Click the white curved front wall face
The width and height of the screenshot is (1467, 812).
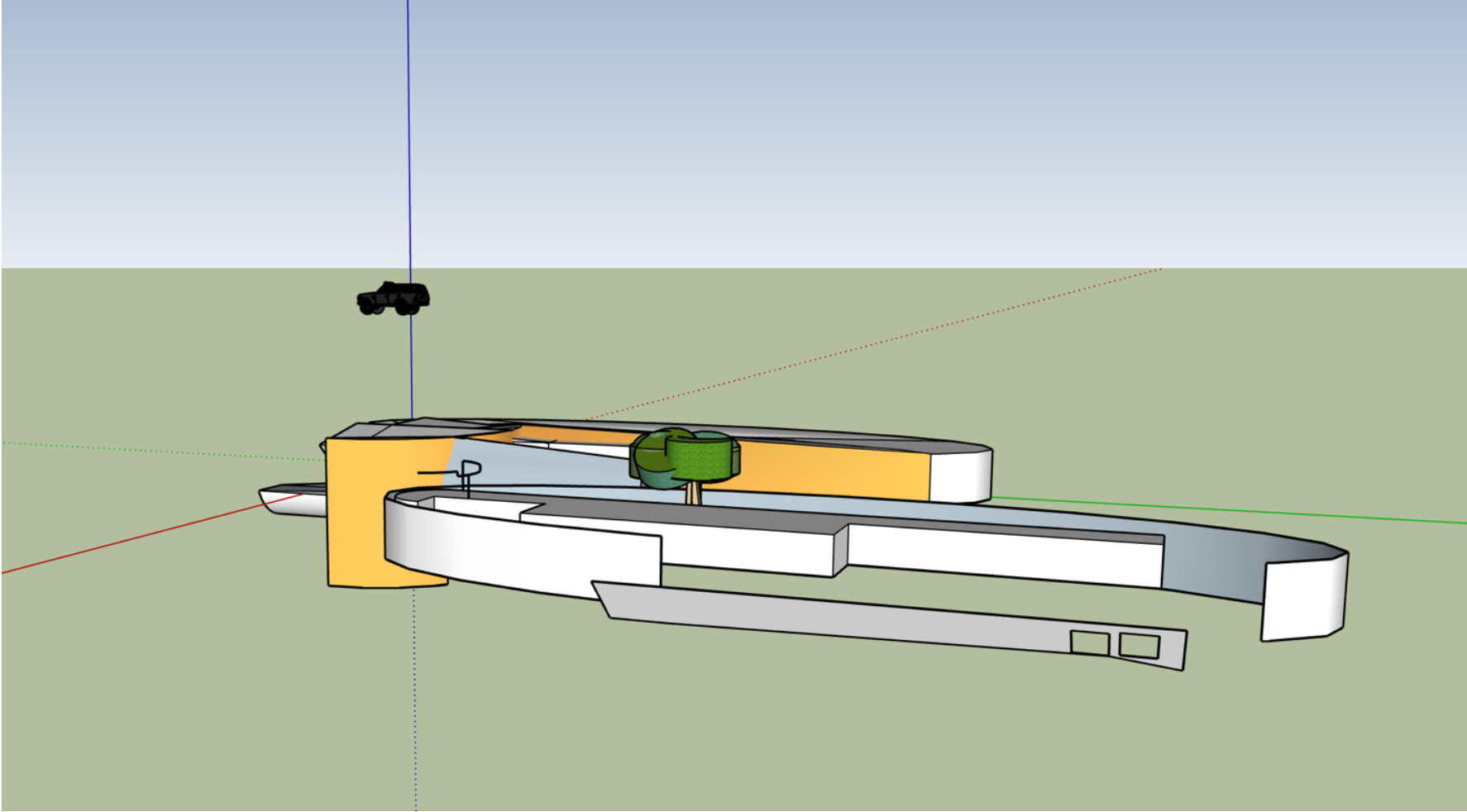pos(513,546)
